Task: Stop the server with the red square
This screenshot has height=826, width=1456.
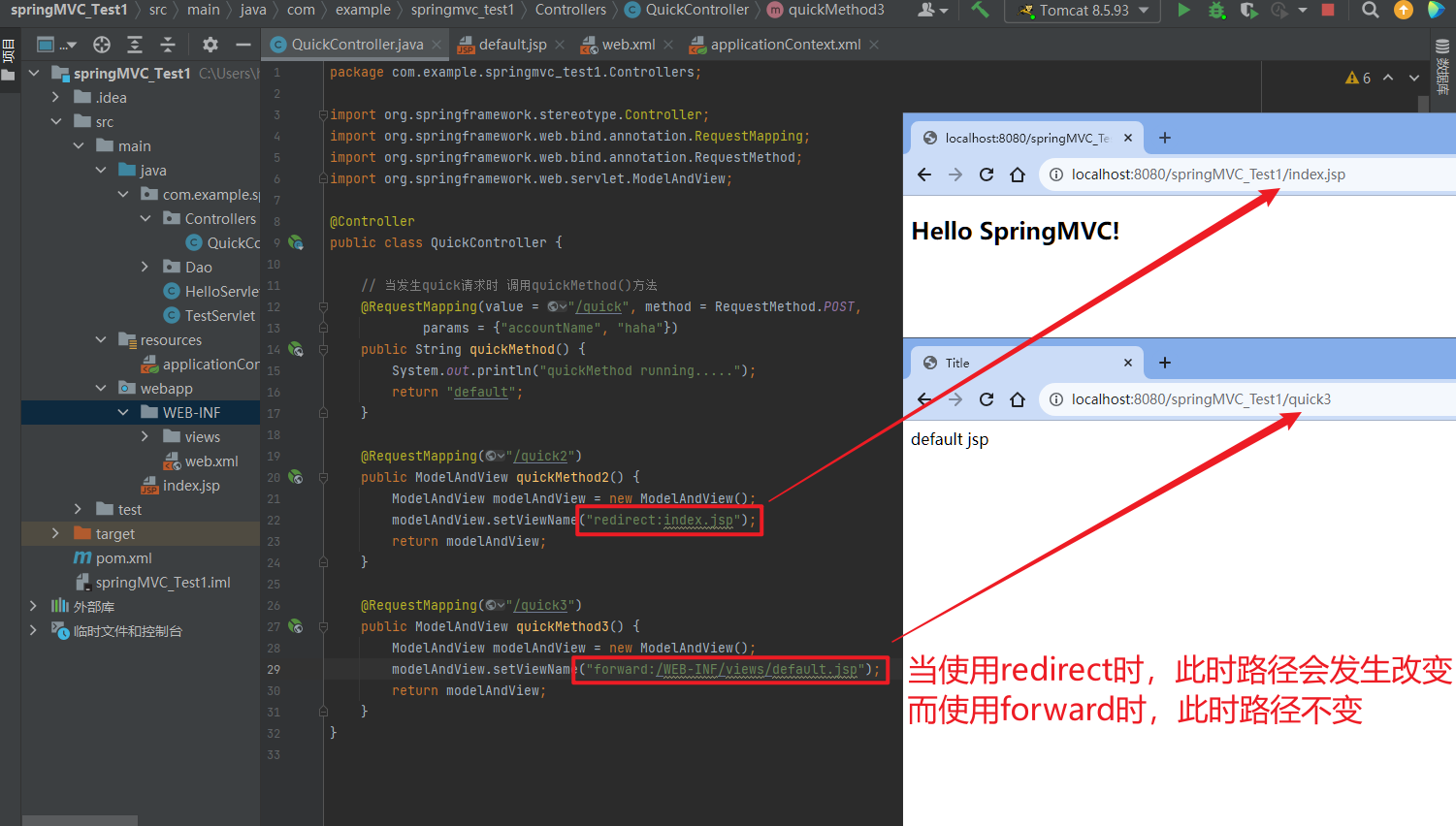Action: pyautogui.click(x=1328, y=10)
